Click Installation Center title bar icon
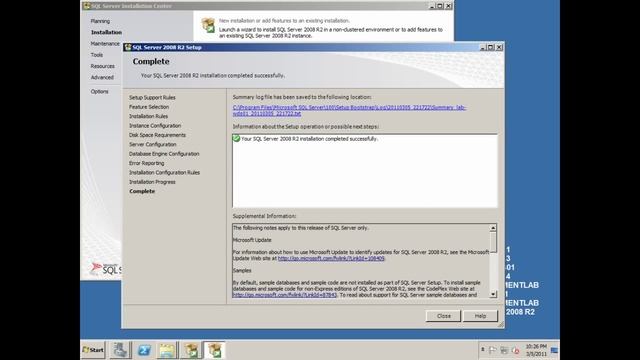The width and height of the screenshot is (640, 360). coord(86,6)
